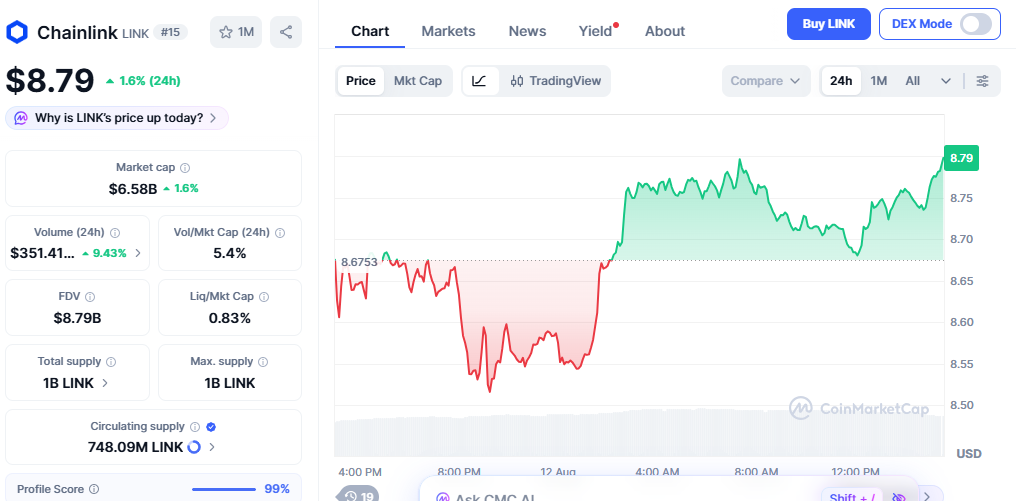The image size is (1016, 501).
Task: Open Volume (24h) info icon
Action: tap(115, 233)
